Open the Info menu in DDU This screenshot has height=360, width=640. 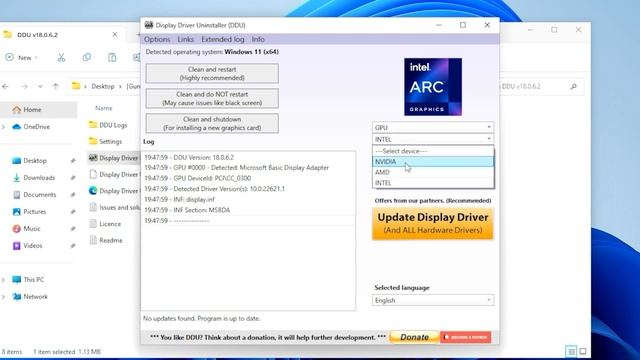click(x=258, y=39)
